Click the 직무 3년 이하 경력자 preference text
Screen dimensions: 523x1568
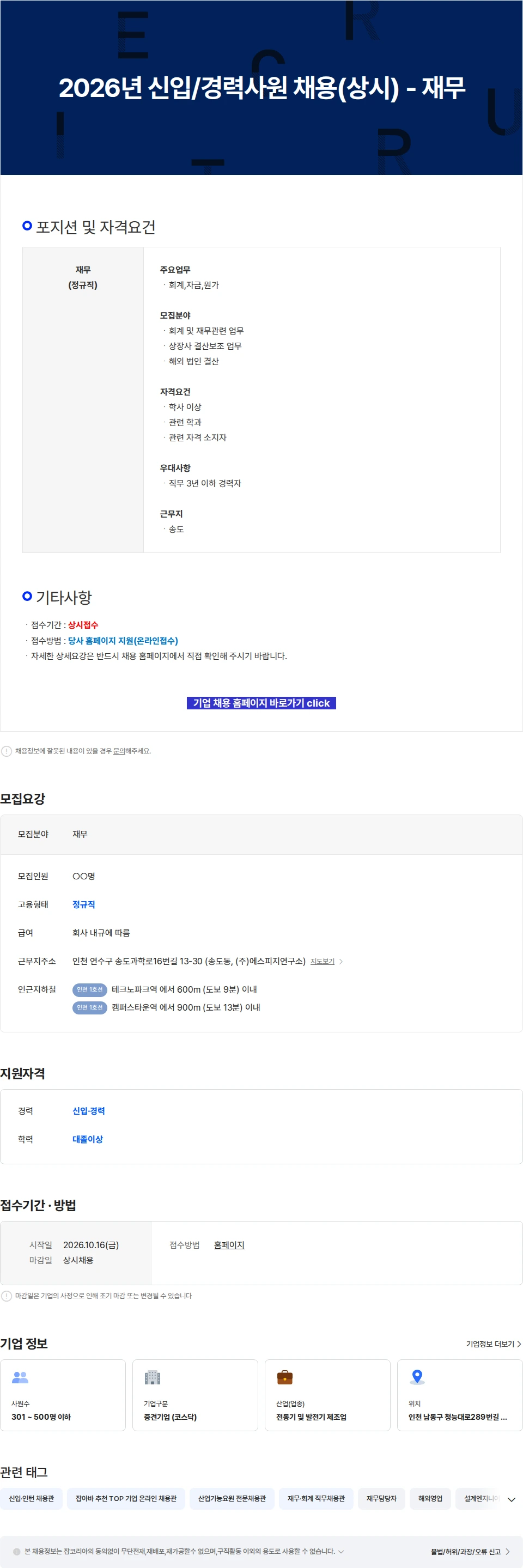[205, 483]
